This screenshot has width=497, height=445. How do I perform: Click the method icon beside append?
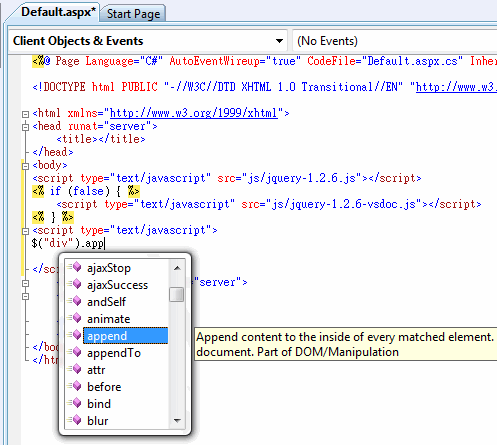74,335
